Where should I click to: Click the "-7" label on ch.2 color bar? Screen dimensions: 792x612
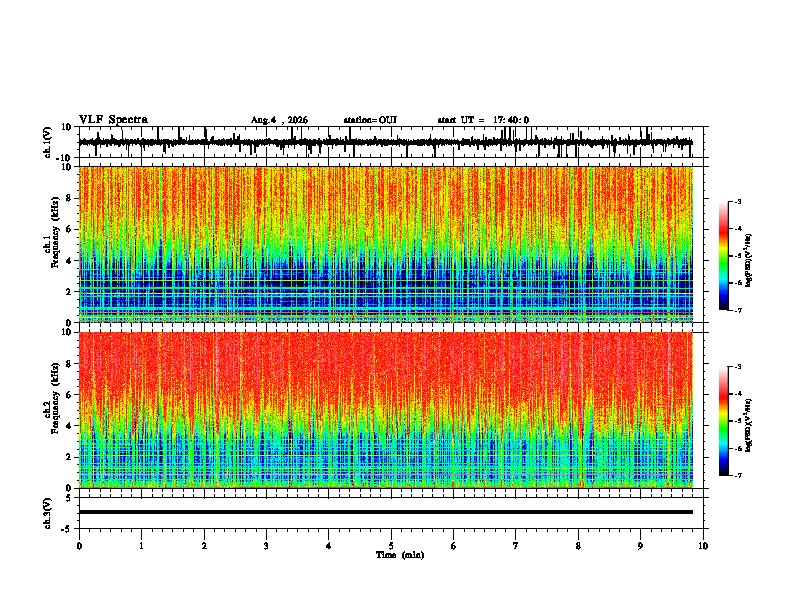pyautogui.click(x=738, y=475)
